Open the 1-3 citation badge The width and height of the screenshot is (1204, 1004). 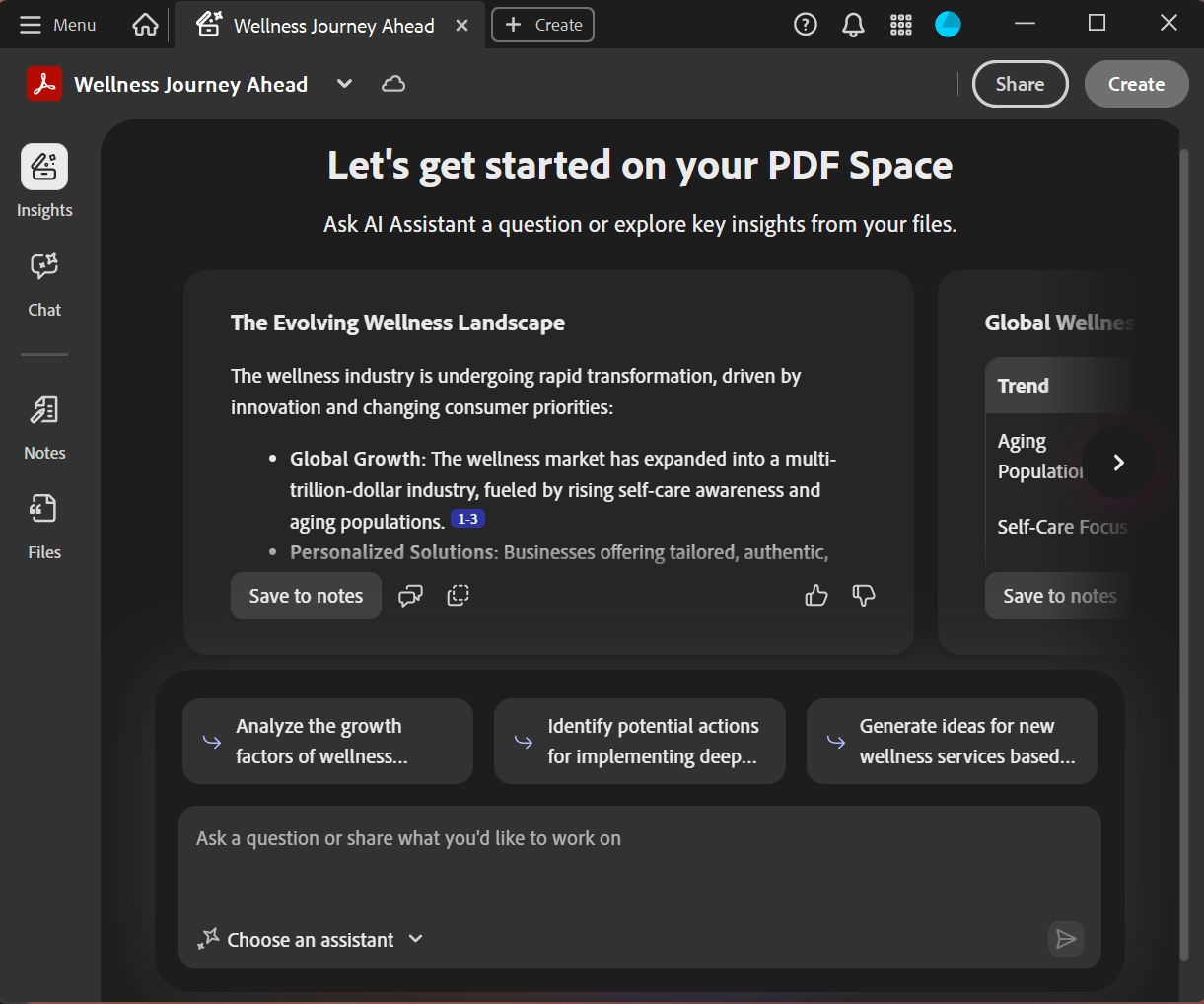(x=467, y=519)
